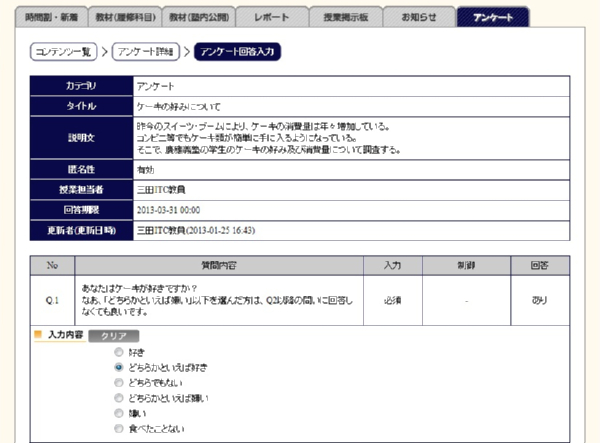Viewport: 600px width, 443px height.
Task: Select the どちらかといえば好き radio option
Action: point(120,367)
